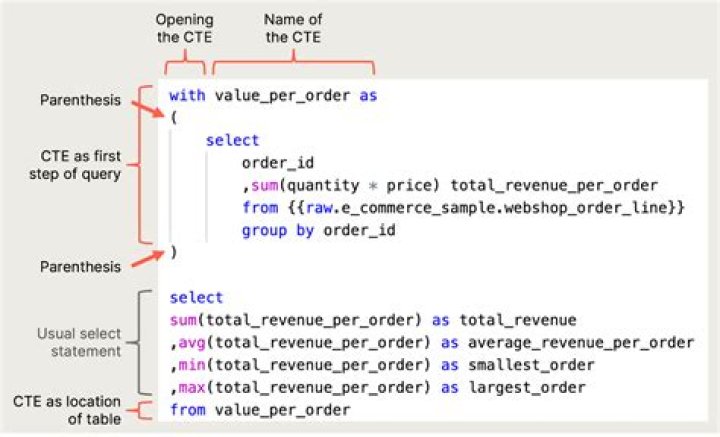Select the 'Opening the CTE' annotation label
This screenshot has width=720, height=437.
pyautogui.click(x=182, y=29)
